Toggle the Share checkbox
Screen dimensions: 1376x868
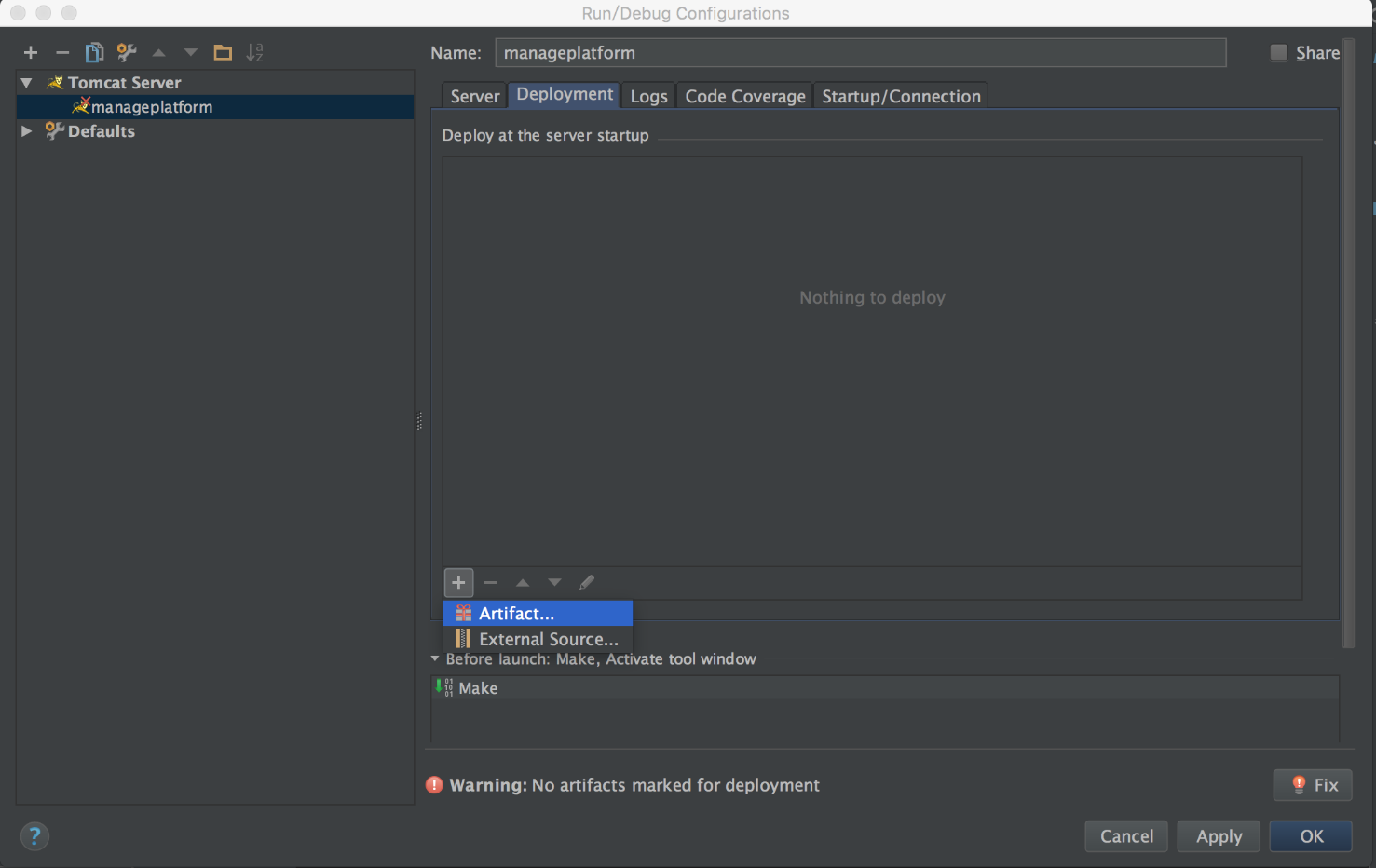[x=1279, y=53]
